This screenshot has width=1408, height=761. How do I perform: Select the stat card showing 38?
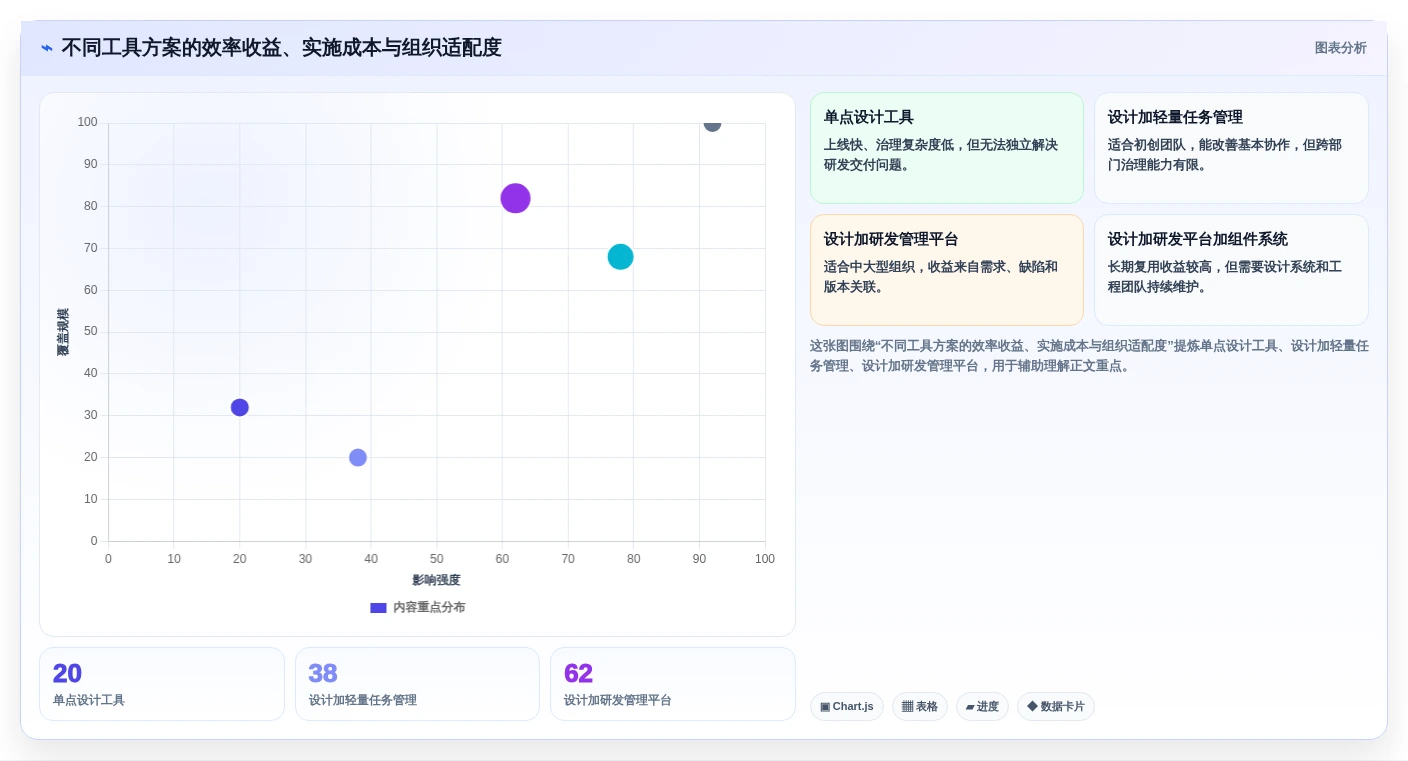click(x=417, y=684)
